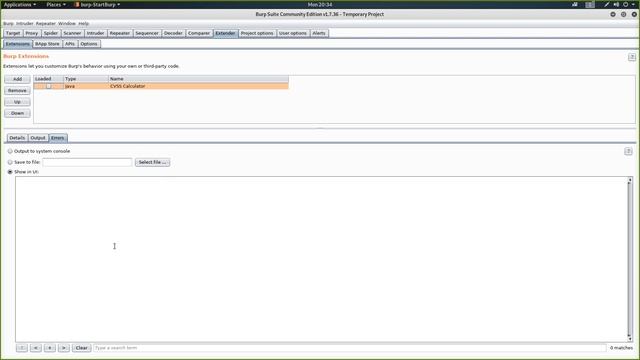Switch to the Comparer tab
The height and width of the screenshot is (360, 640).
[x=199, y=33]
